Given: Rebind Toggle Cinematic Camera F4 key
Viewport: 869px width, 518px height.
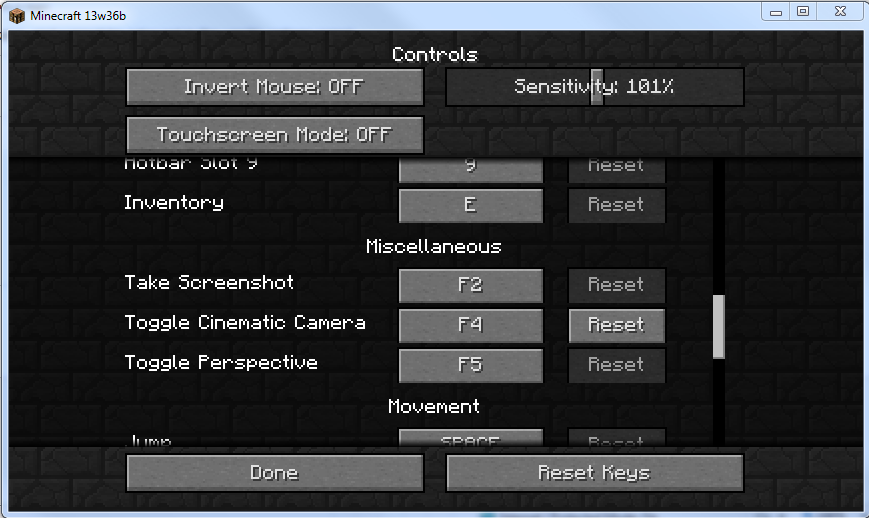Looking at the screenshot, I should pyautogui.click(x=471, y=325).
